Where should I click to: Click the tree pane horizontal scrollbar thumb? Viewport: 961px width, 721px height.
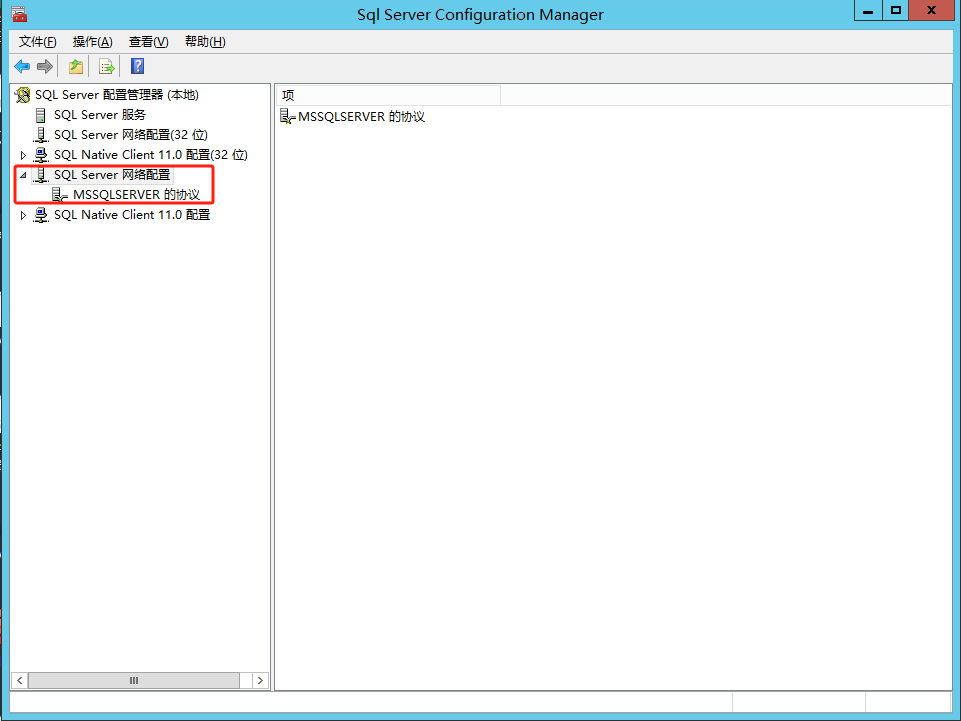134,681
